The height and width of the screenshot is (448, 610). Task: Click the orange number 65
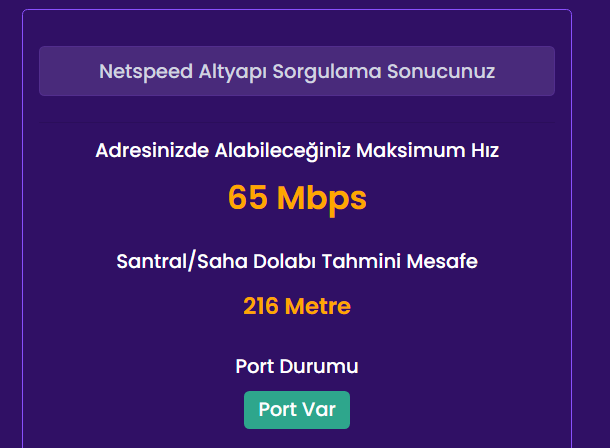pos(248,198)
